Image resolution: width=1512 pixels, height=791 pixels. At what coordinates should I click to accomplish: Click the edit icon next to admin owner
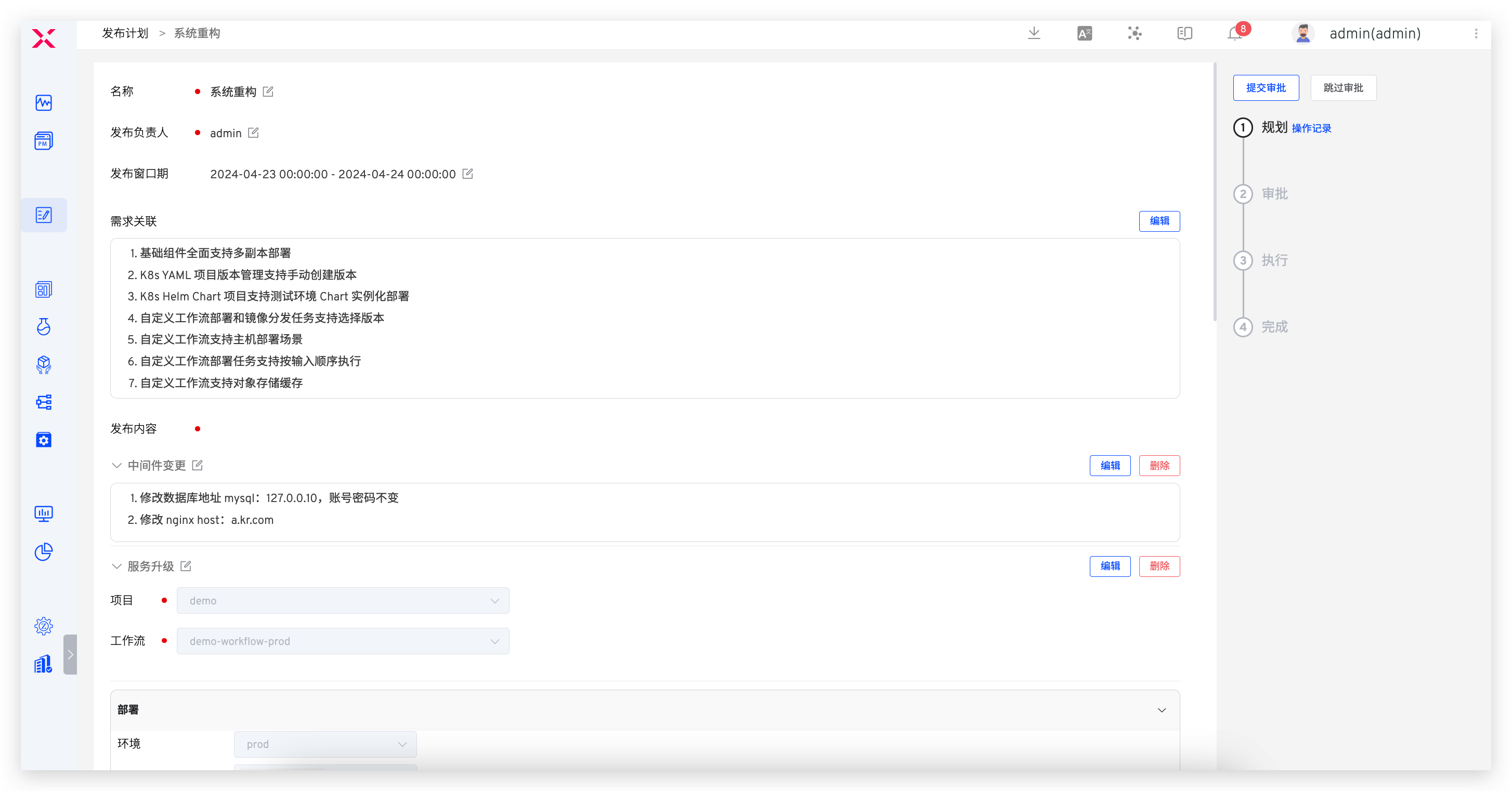[x=253, y=133]
